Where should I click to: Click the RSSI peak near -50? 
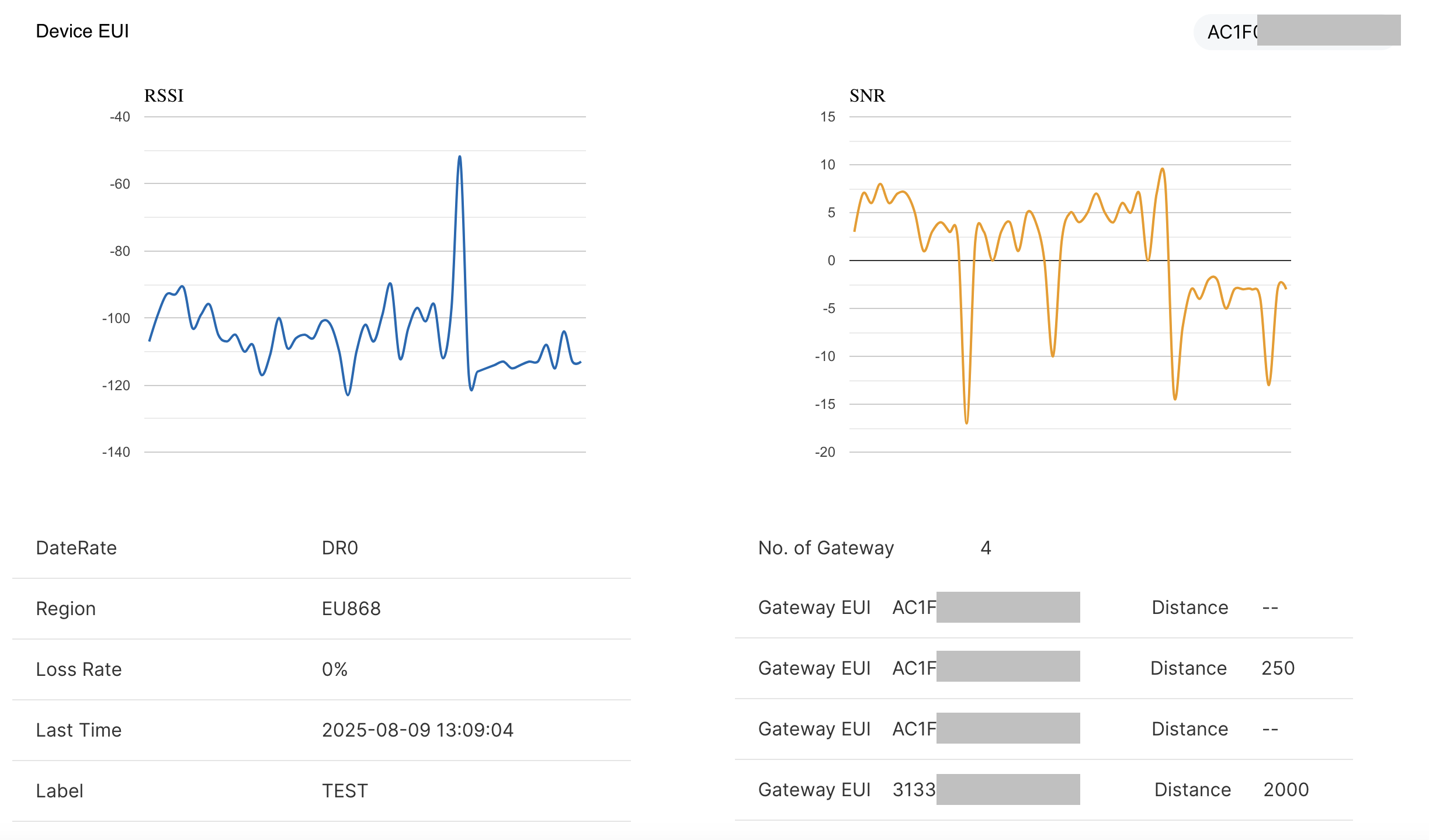(460, 158)
